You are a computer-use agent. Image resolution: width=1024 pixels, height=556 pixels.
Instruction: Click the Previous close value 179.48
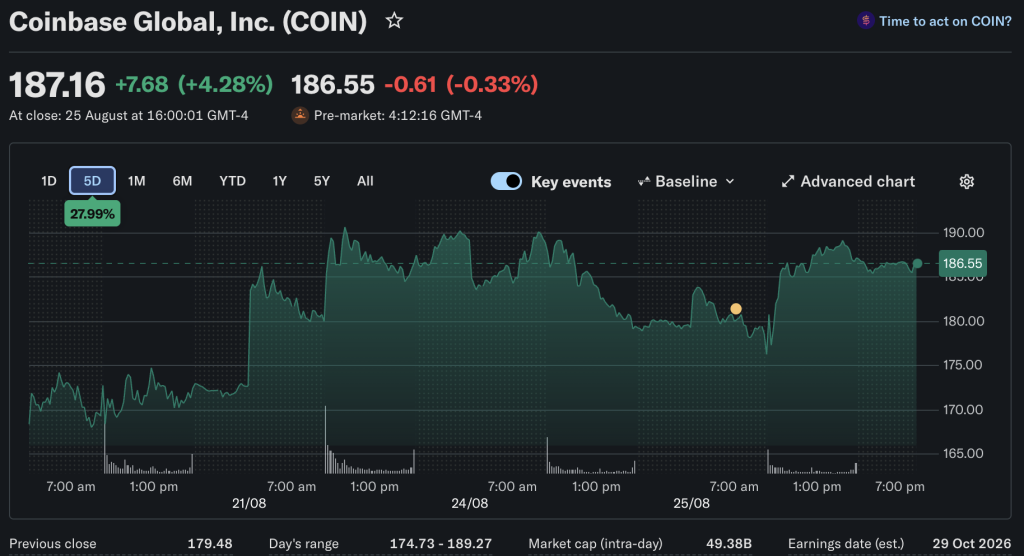210,544
